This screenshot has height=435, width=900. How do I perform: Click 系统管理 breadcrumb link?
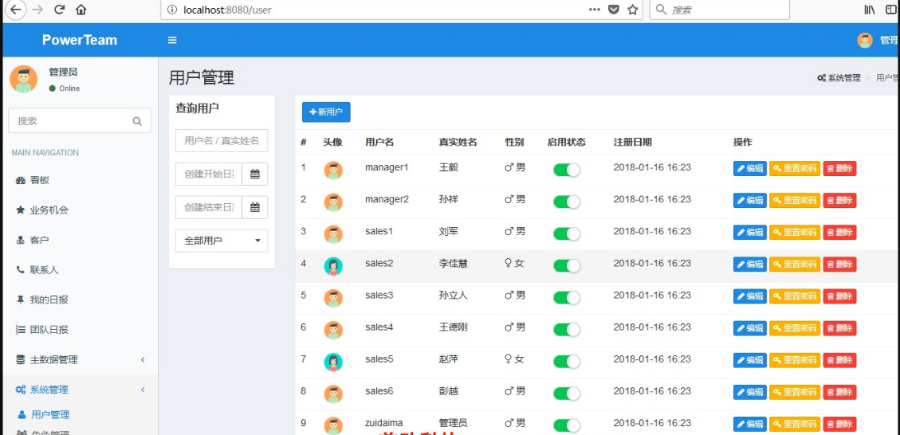pyautogui.click(x=839, y=78)
